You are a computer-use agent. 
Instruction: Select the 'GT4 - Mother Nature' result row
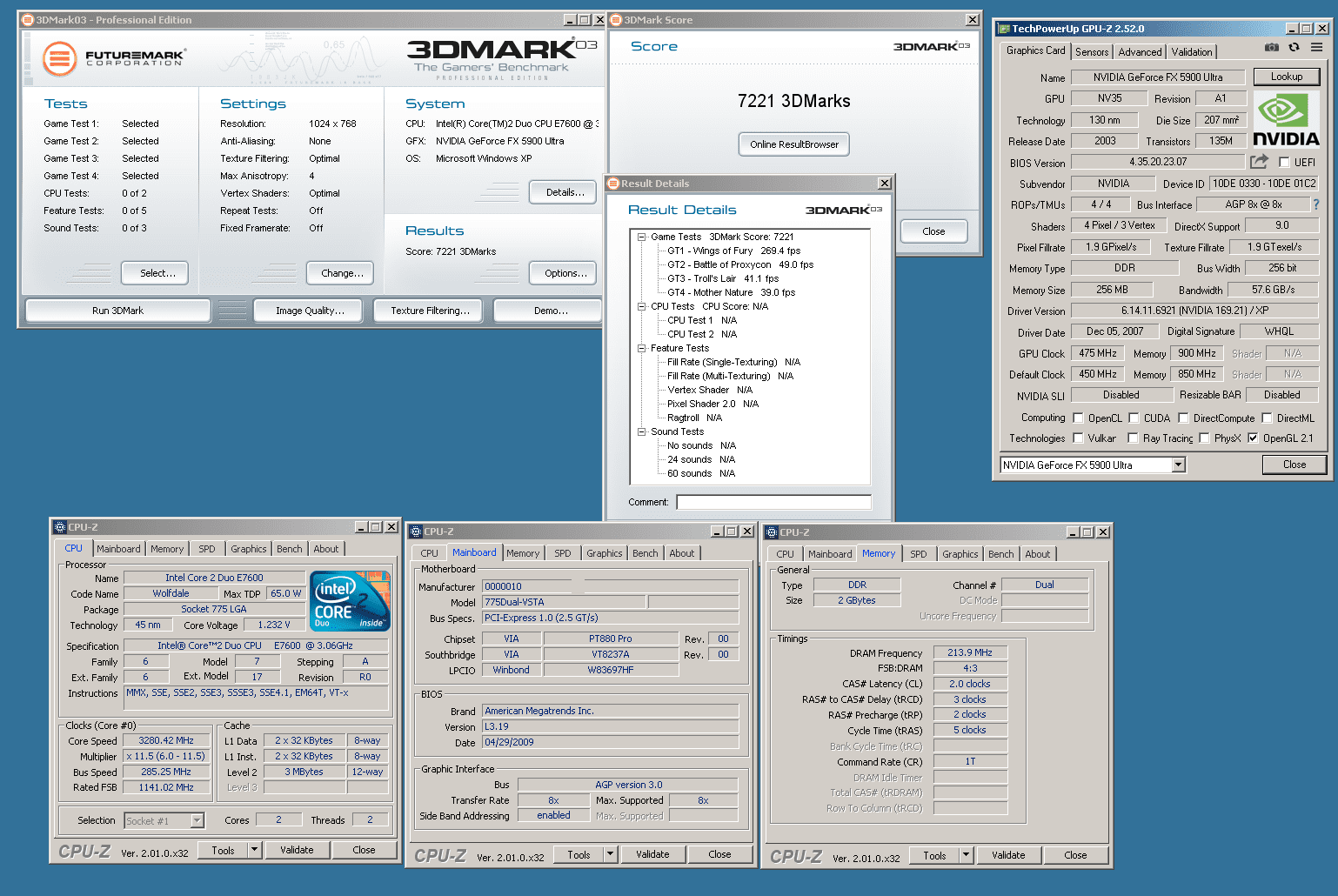(731, 292)
